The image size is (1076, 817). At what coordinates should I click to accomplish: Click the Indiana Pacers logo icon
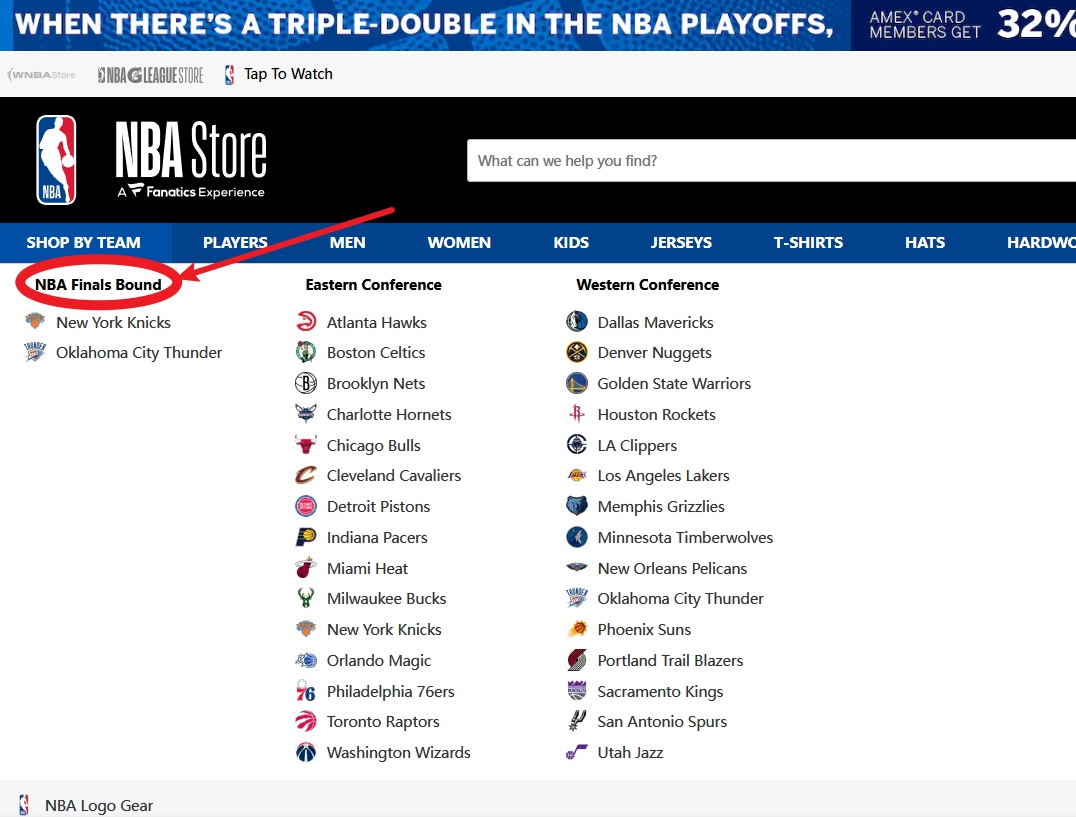[306, 537]
